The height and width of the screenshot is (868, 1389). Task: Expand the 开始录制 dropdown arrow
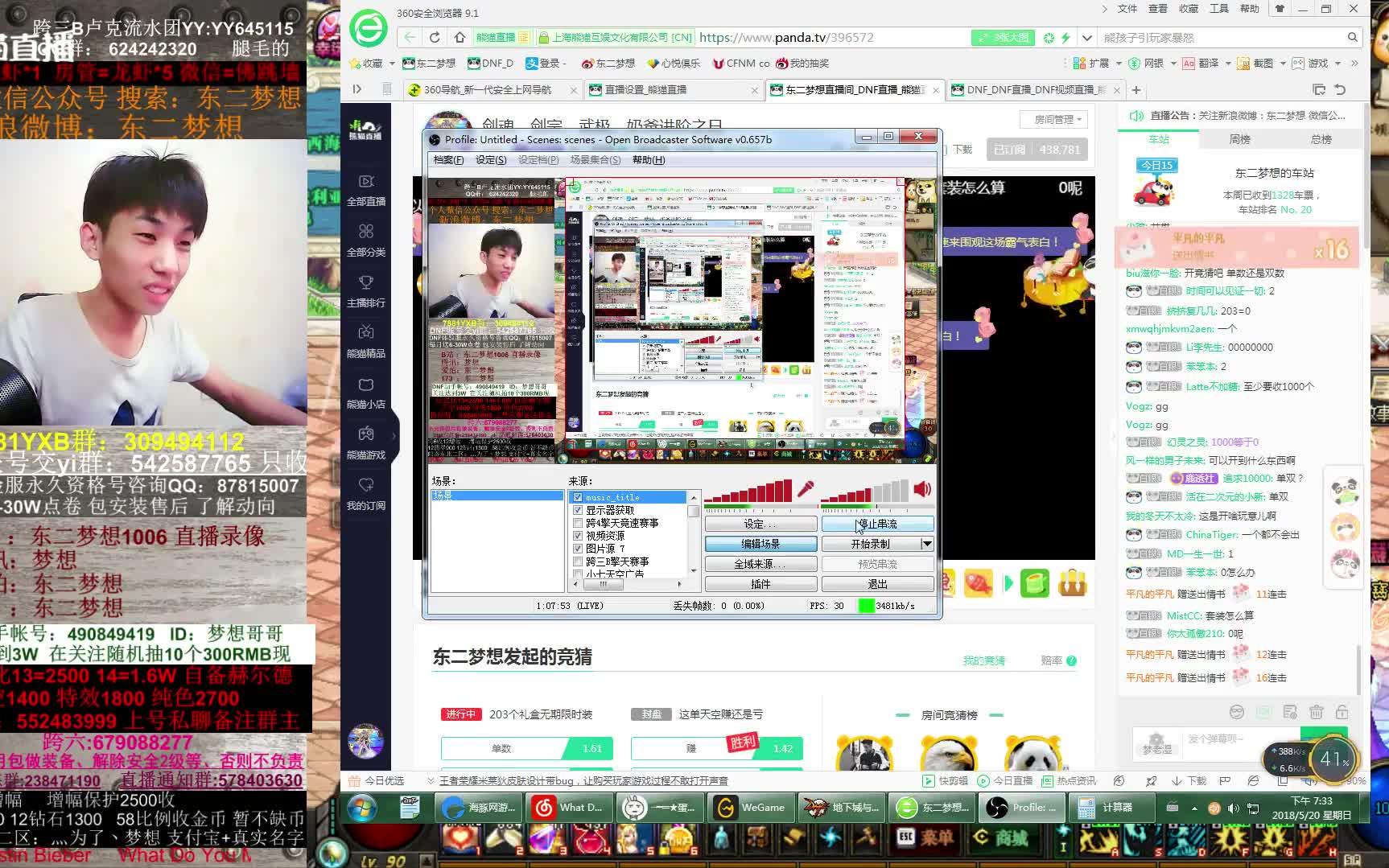coord(926,544)
